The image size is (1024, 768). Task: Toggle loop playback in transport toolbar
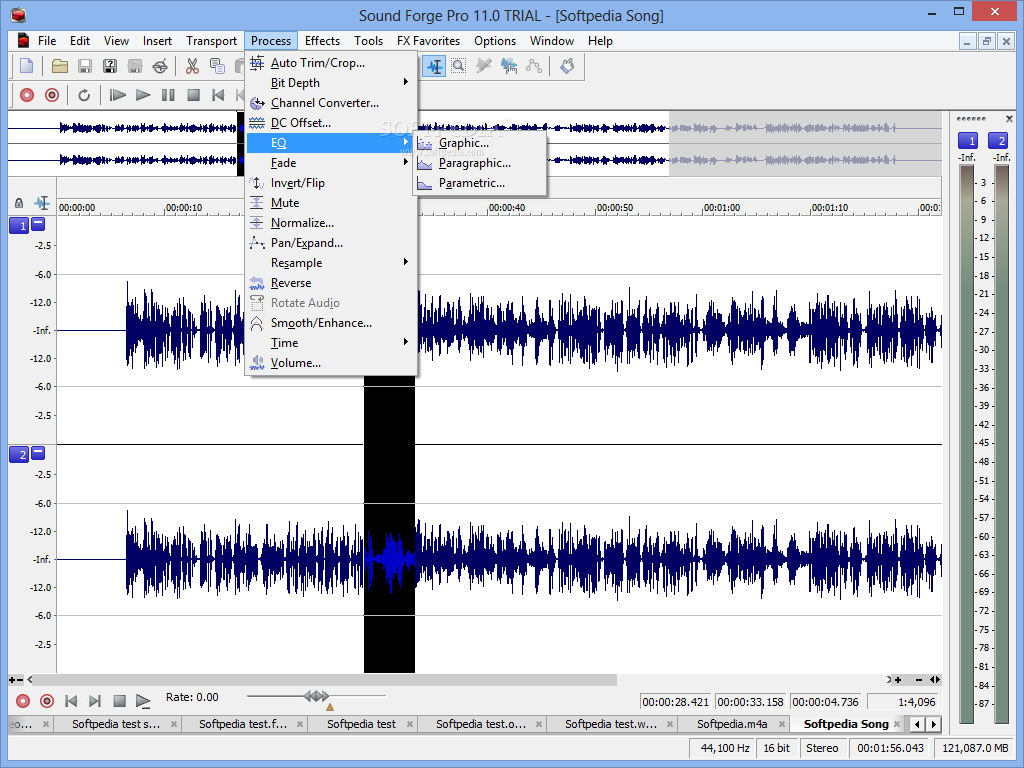click(84, 95)
